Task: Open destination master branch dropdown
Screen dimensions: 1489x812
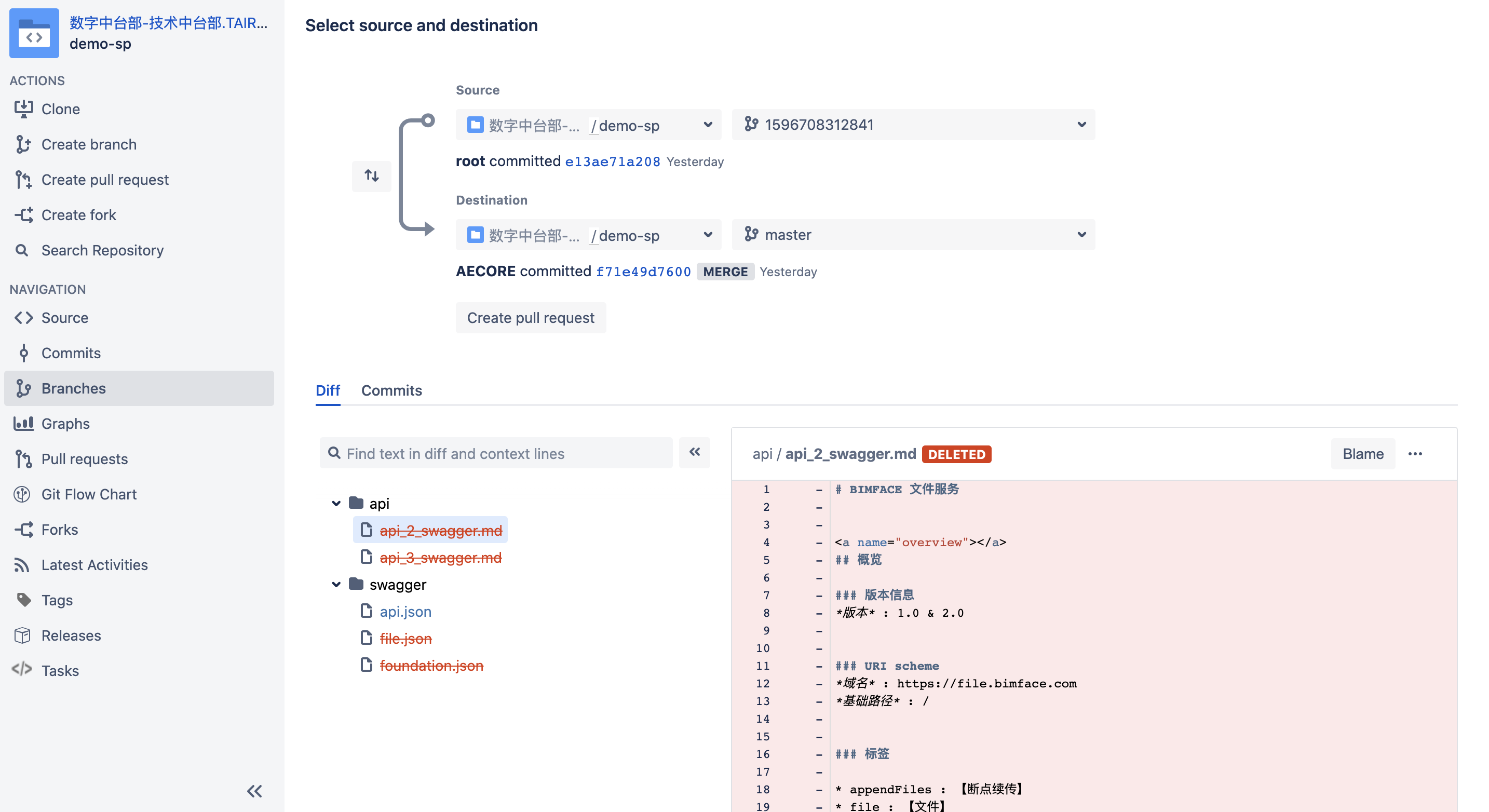Action: [x=913, y=235]
